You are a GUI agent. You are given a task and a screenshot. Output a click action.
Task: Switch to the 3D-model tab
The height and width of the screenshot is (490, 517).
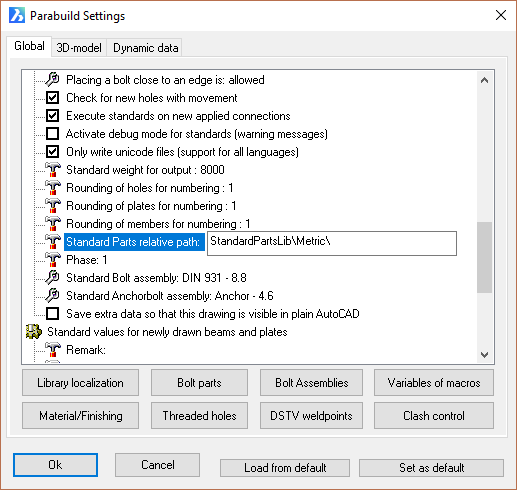(x=79, y=48)
